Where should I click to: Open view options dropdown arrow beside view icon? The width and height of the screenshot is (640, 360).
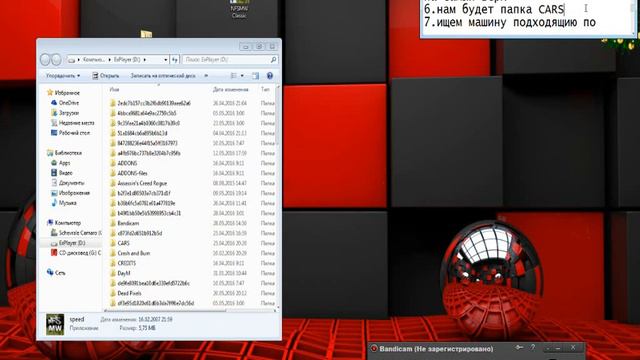[x=242, y=76]
